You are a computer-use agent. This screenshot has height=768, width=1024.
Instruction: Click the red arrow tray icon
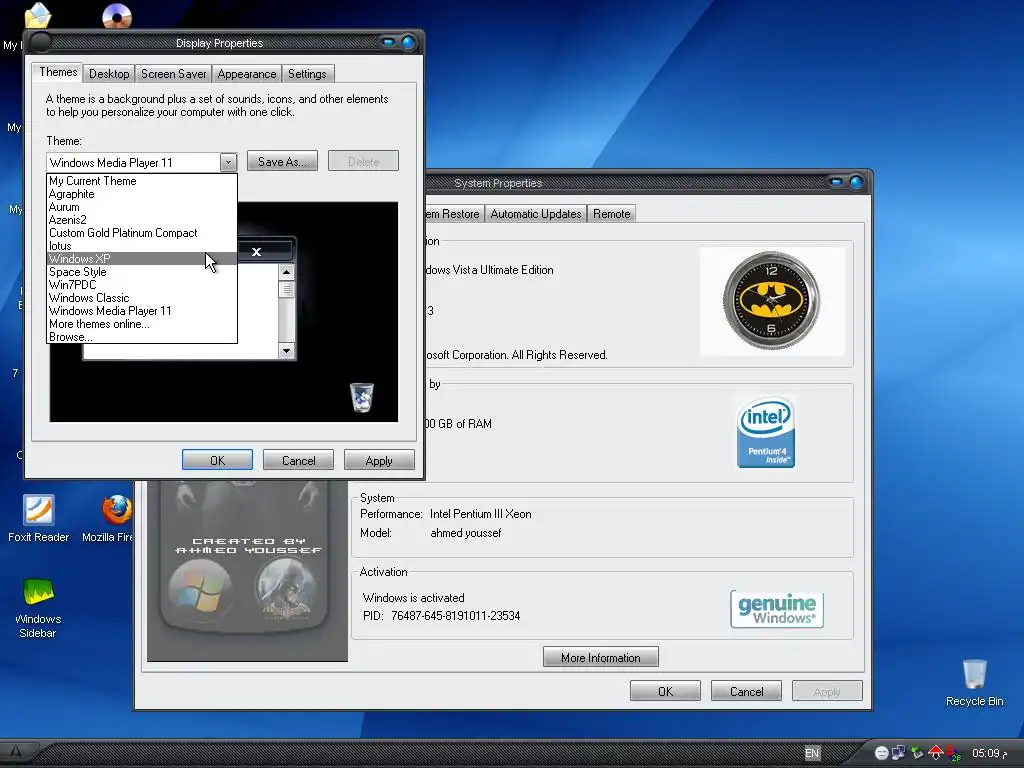click(x=935, y=753)
